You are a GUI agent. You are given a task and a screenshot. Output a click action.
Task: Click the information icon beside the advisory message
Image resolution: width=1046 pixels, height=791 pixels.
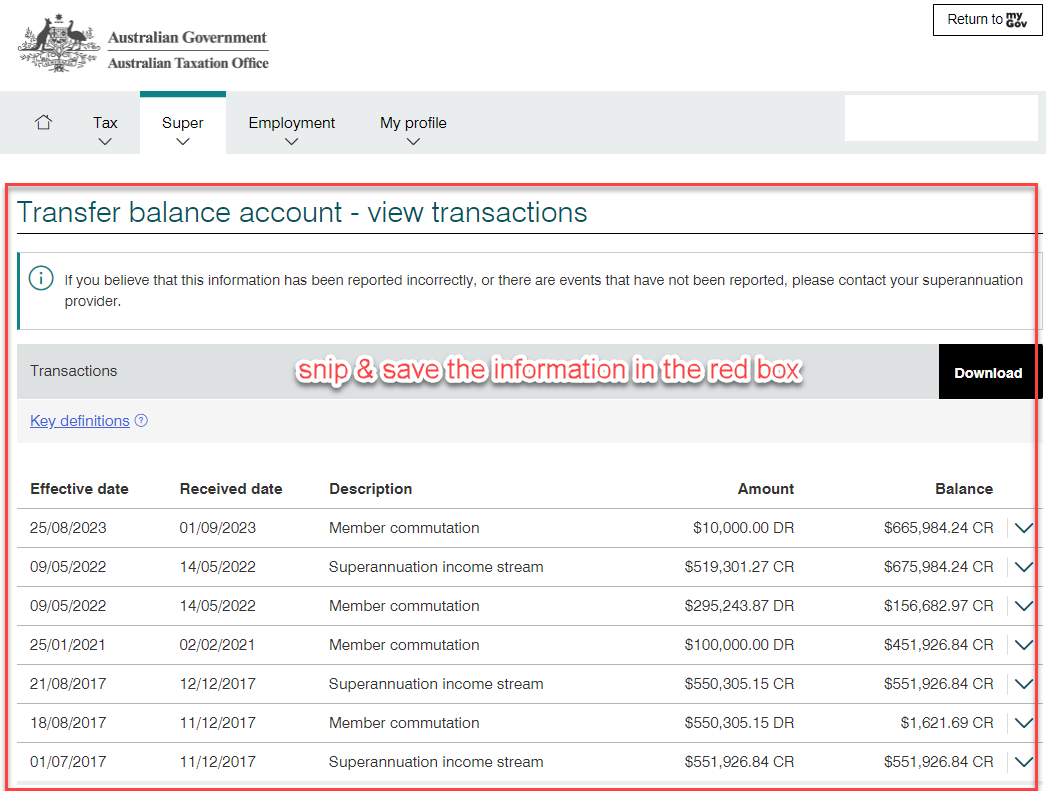pyautogui.click(x=41, y=278)
